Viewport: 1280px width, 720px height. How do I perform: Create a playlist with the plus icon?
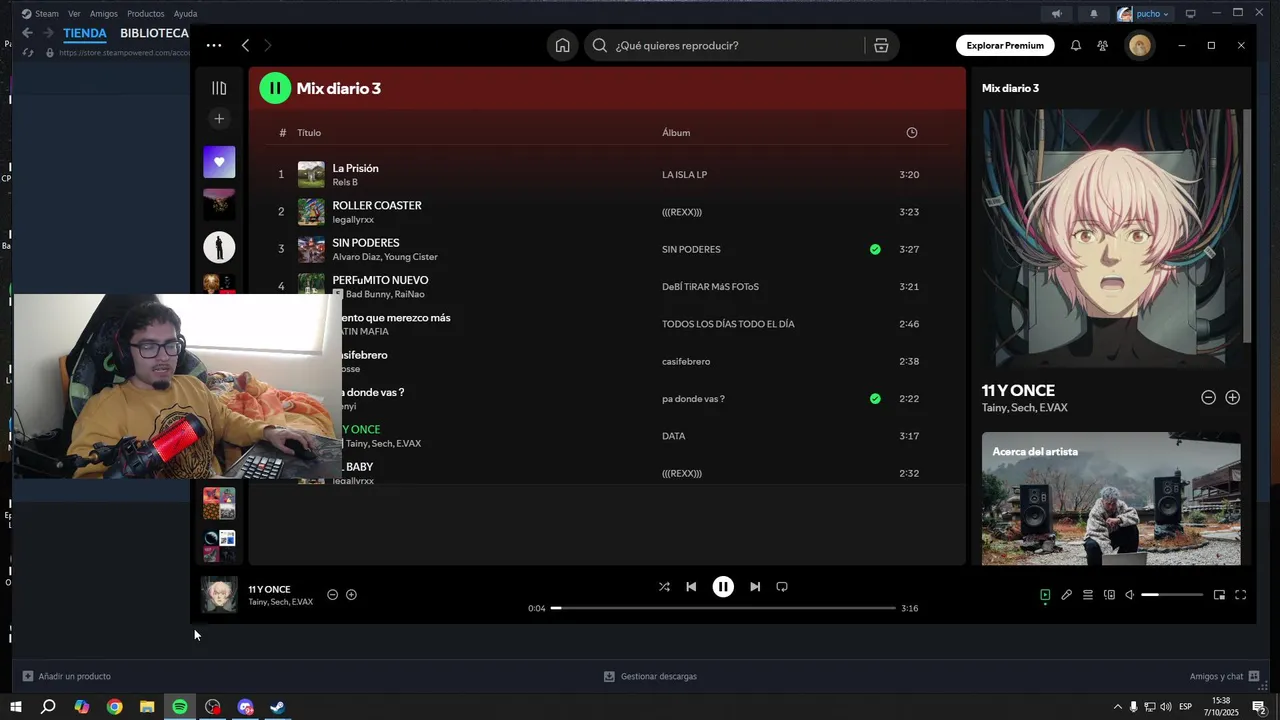pos(219,118)
